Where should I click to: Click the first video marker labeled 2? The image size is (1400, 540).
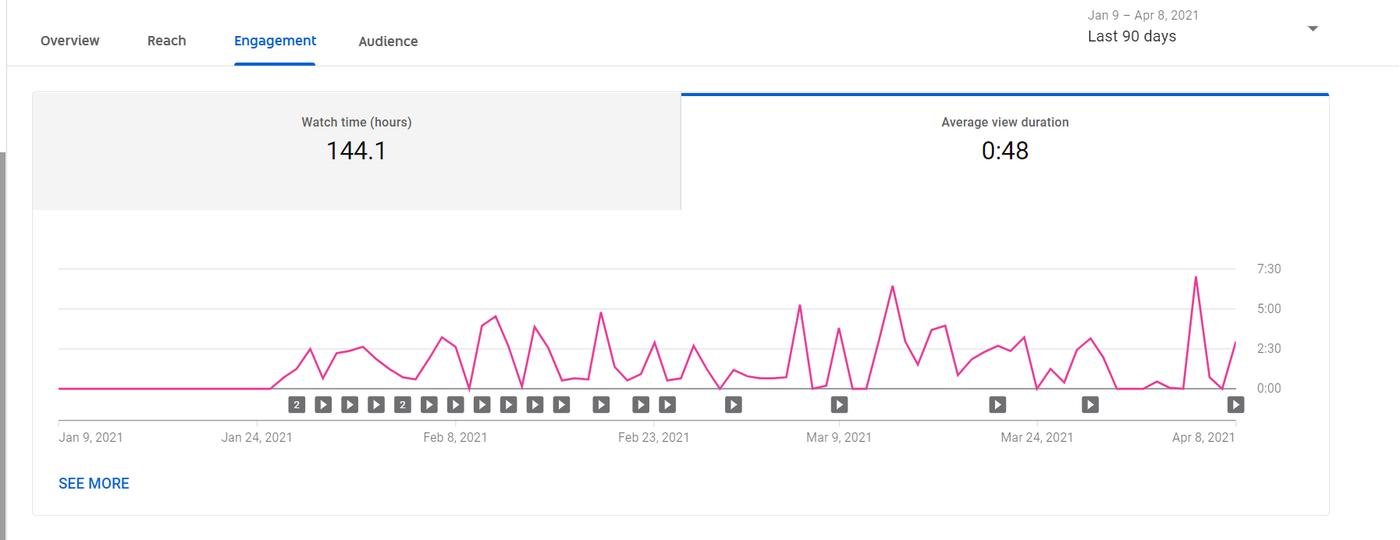[x=296, y=405]
